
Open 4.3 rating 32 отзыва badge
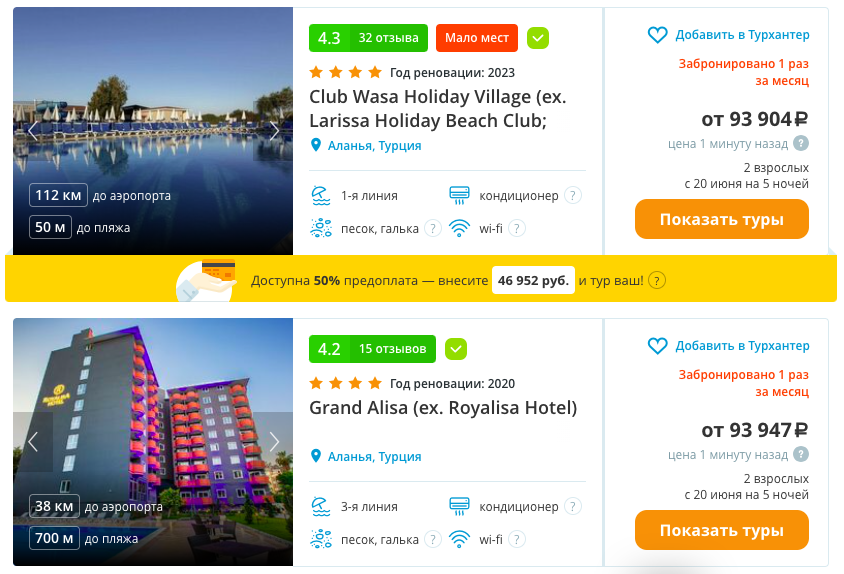pos(368,38)
